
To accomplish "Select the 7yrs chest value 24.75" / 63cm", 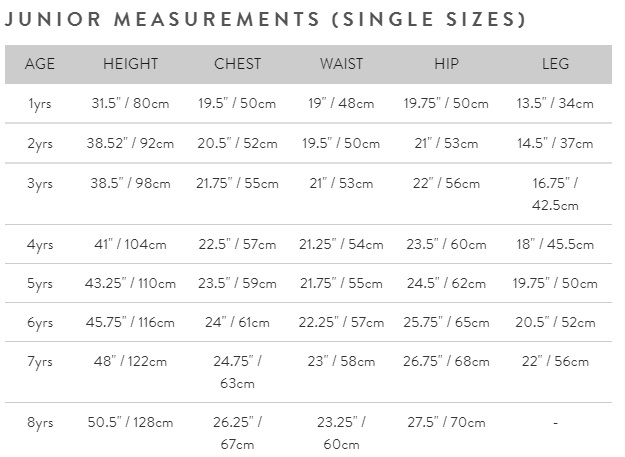I will point(238,372).
